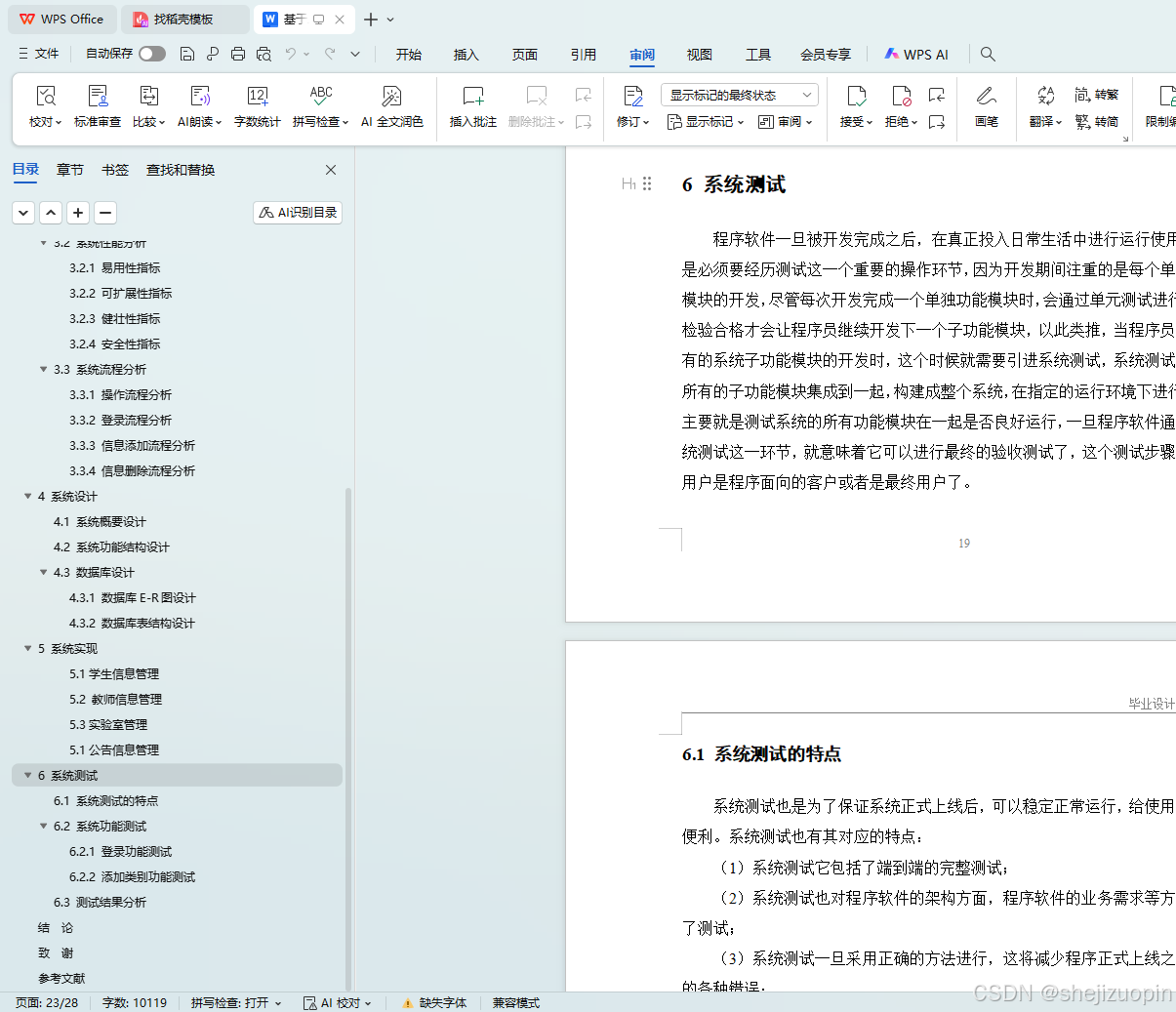Go to 4.2 系统功能结构设计 in outline
Screen dimensions: 1176x1012
[x=111, y=546]
